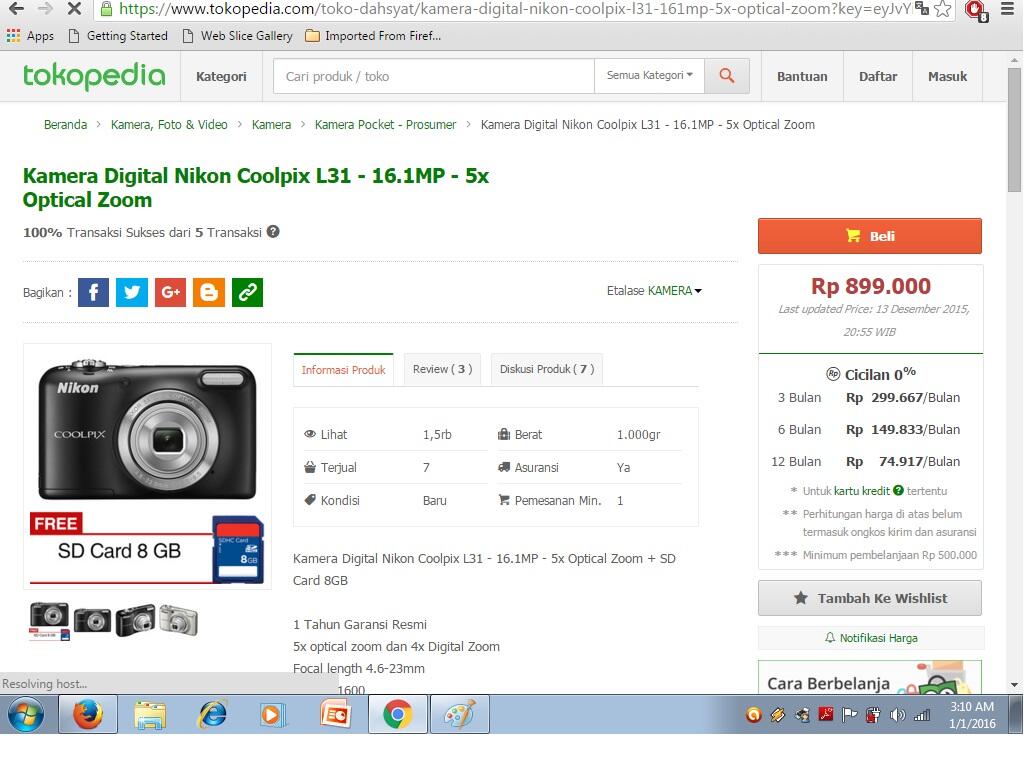
Task: Click the page vertical scrollbar thumb
Action: coord(1014,129)
